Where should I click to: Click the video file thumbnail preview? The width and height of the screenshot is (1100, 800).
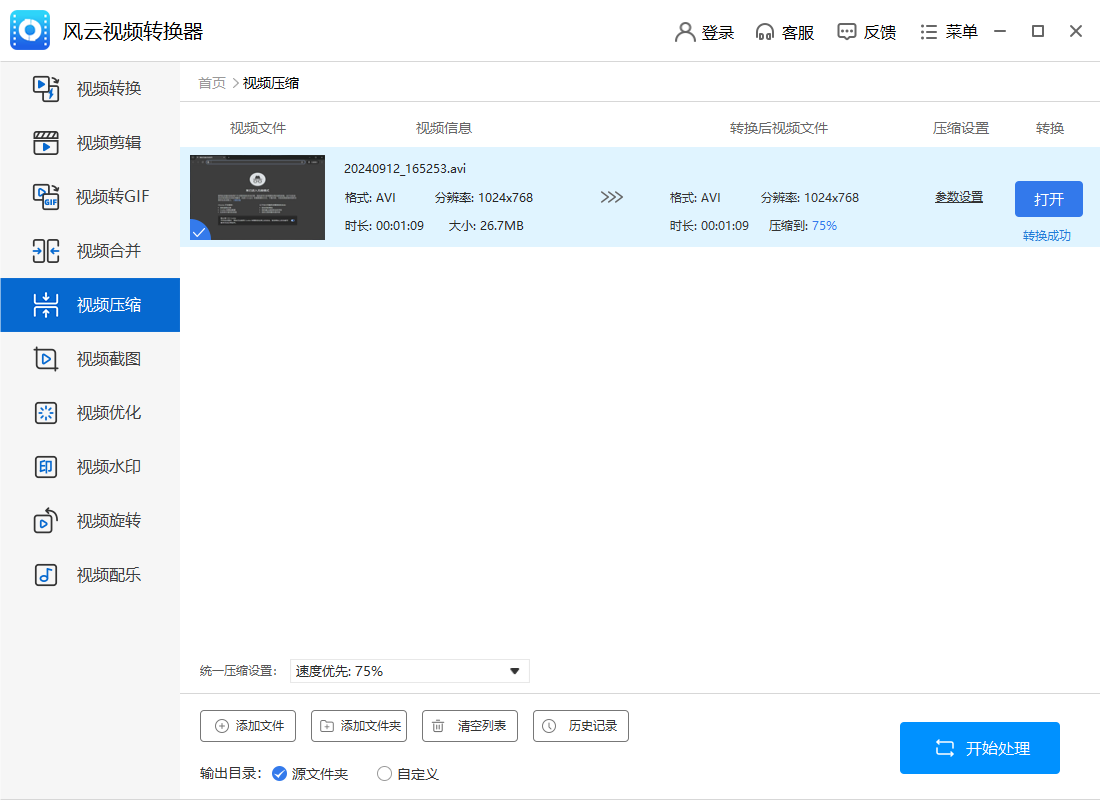coord(257,197)
